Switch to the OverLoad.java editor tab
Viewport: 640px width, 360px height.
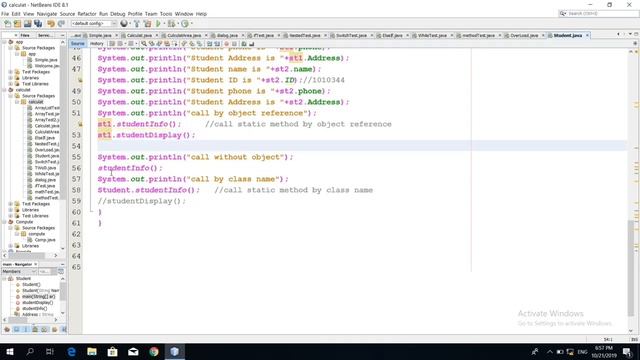coord(524,36)
